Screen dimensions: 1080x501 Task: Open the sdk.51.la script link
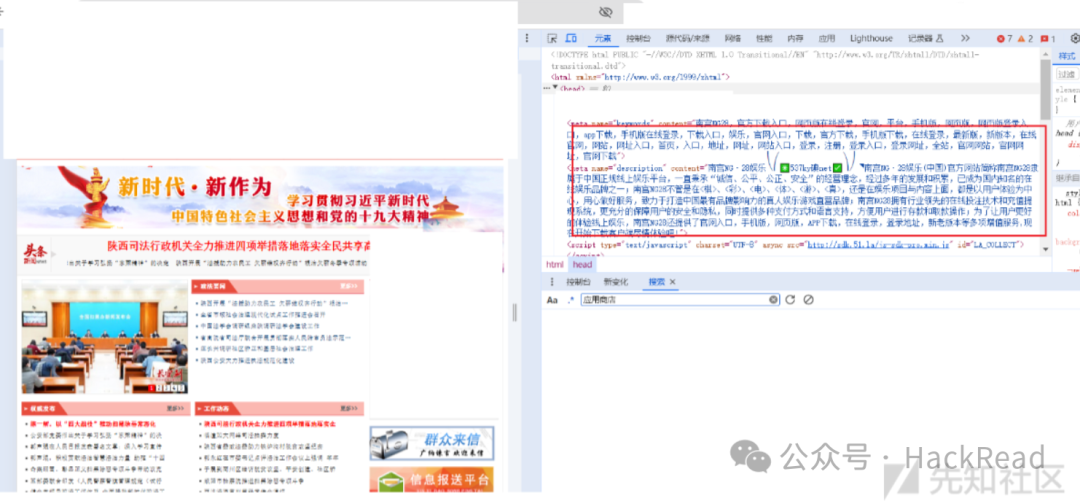click(x=879, y=244)
